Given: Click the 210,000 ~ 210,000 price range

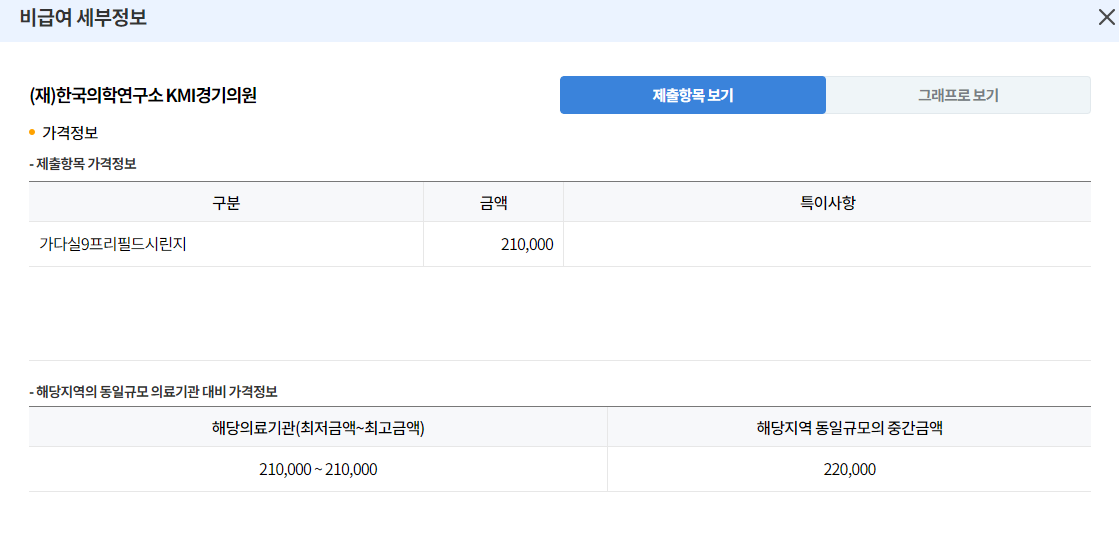Looking at the screenshot, I should [x=318, y=470].
